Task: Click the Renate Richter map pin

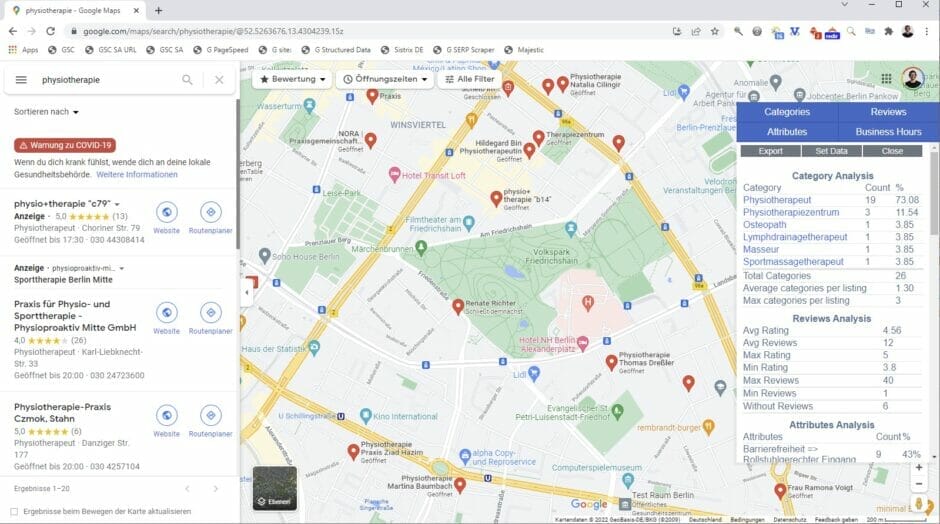Action: (x=458, y=306)
